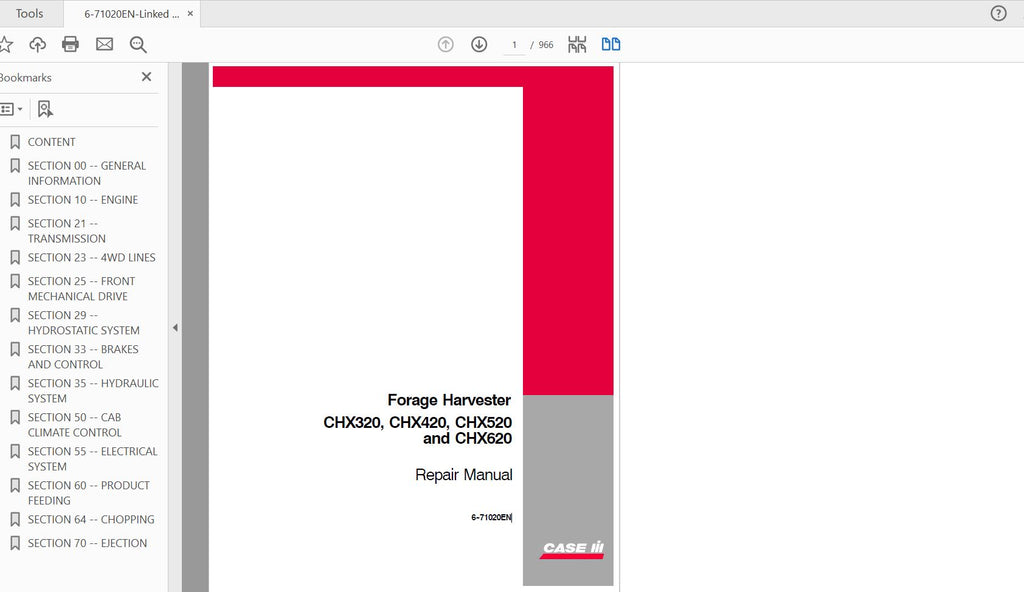Click the CASE IH logo on the cover
Image resolution: width=1024 pixels, height=592 pixels.
[x=573, y=550]
